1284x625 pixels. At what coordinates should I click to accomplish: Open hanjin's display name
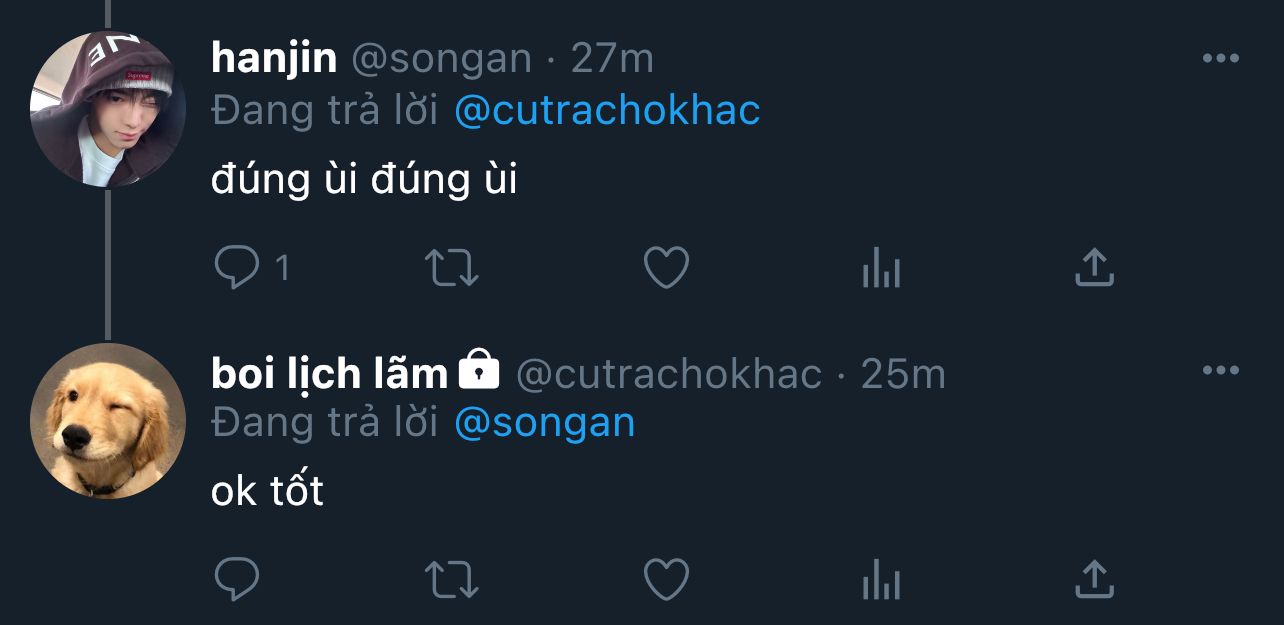pyautogui.click(x=274, y=59)
